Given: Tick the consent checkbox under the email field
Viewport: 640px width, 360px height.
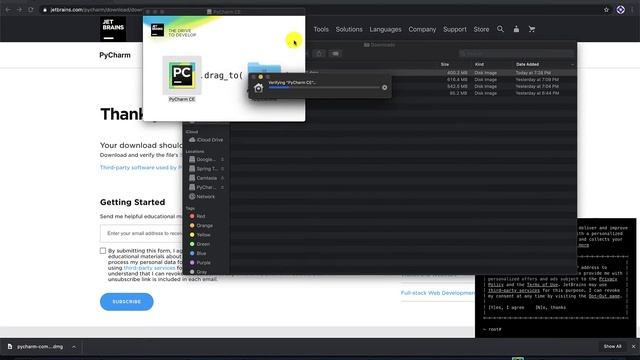Looking at the screenshot, I should click(103, 251).
